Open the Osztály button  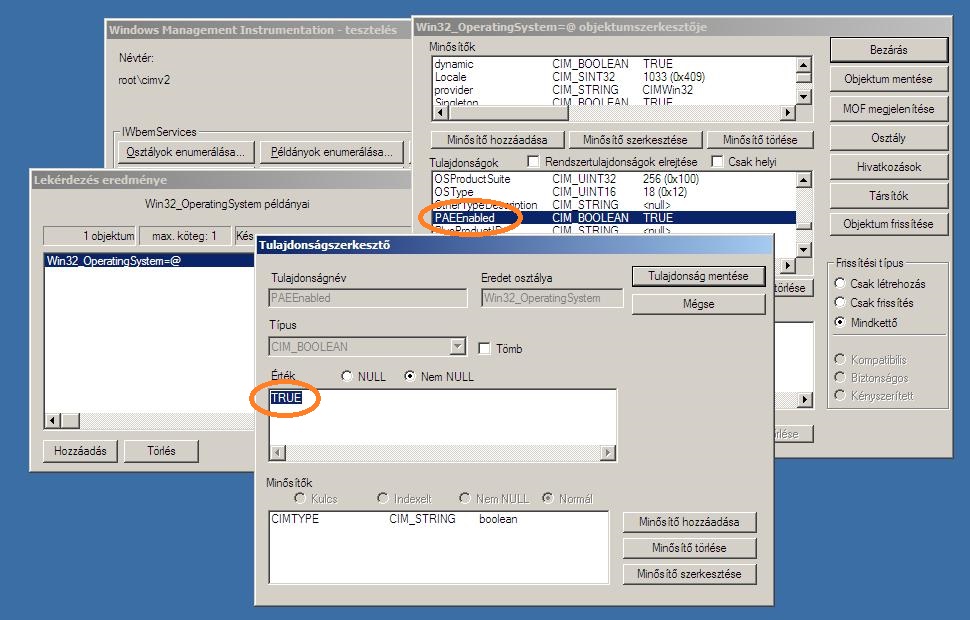pyautogui.click(x=888, y=138)
